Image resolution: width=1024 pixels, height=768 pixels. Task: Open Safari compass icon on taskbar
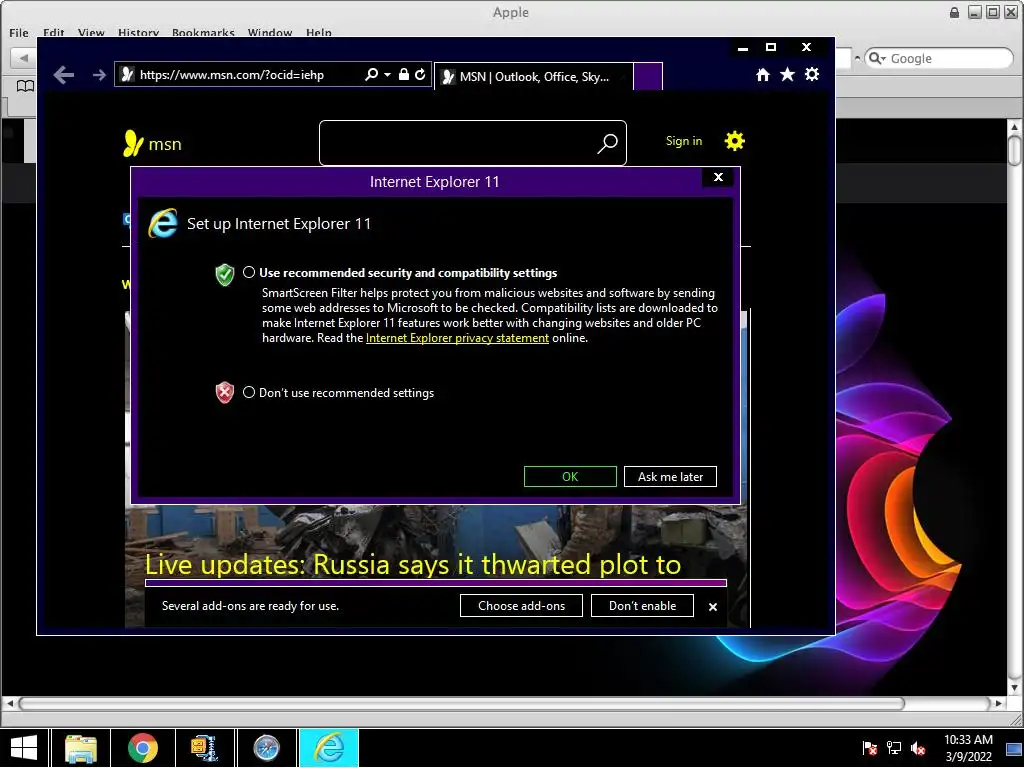(266, 748)
